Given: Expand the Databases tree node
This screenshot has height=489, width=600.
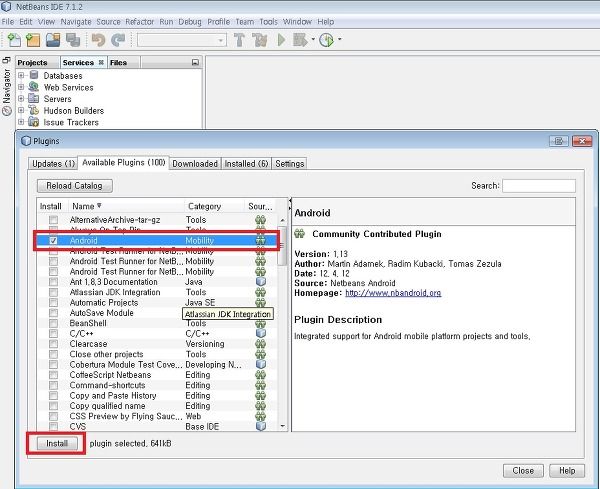Looking at the screenshot, I should (21, 75).
